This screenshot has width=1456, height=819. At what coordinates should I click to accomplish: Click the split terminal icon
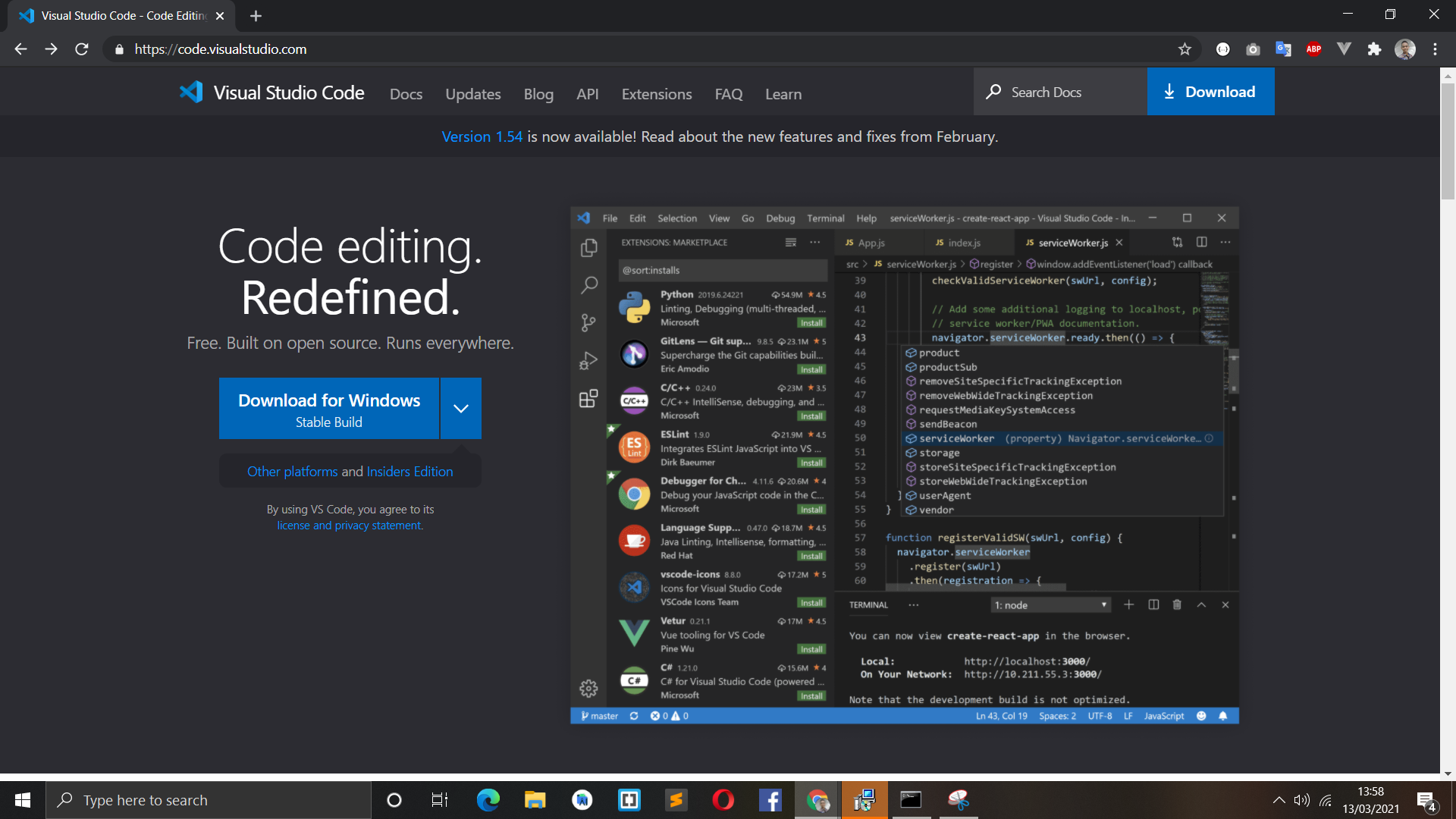(1153, 604)
